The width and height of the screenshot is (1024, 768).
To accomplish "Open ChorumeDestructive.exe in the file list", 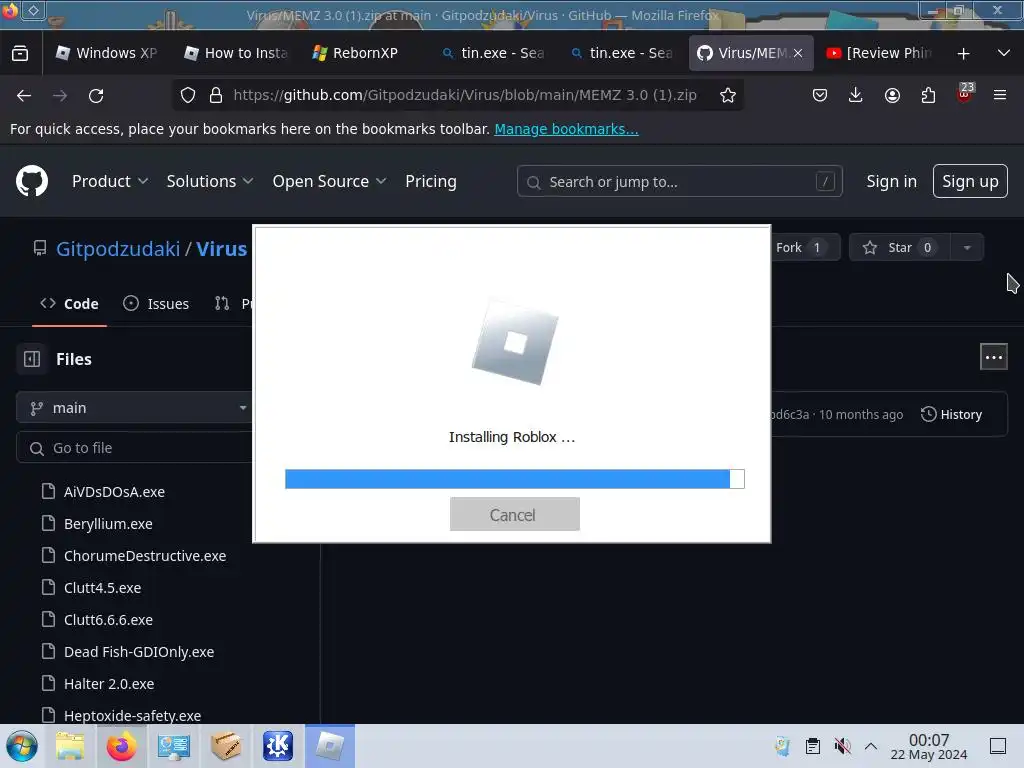I will pos(145,556).
